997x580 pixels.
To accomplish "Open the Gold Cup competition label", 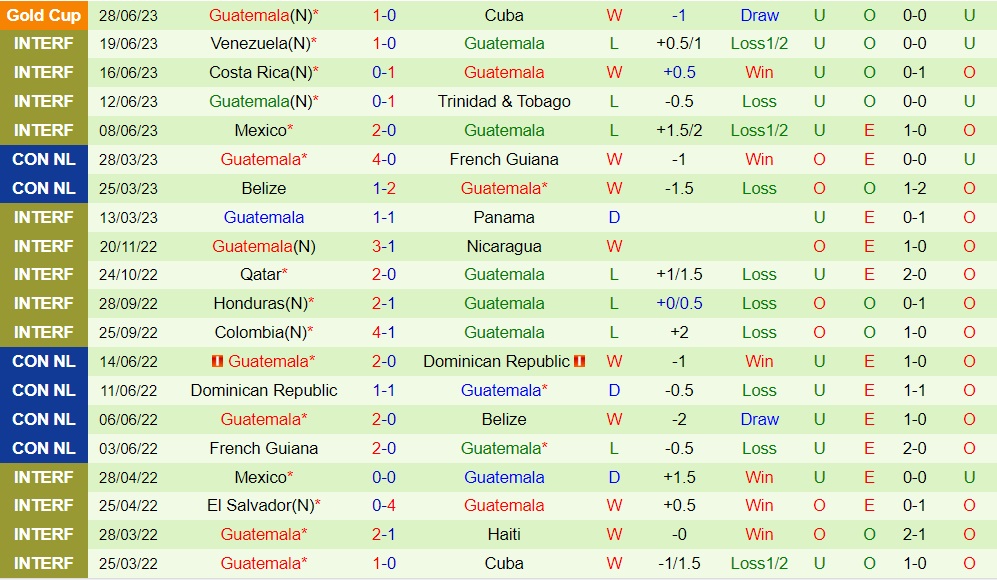I will [44, 15].
